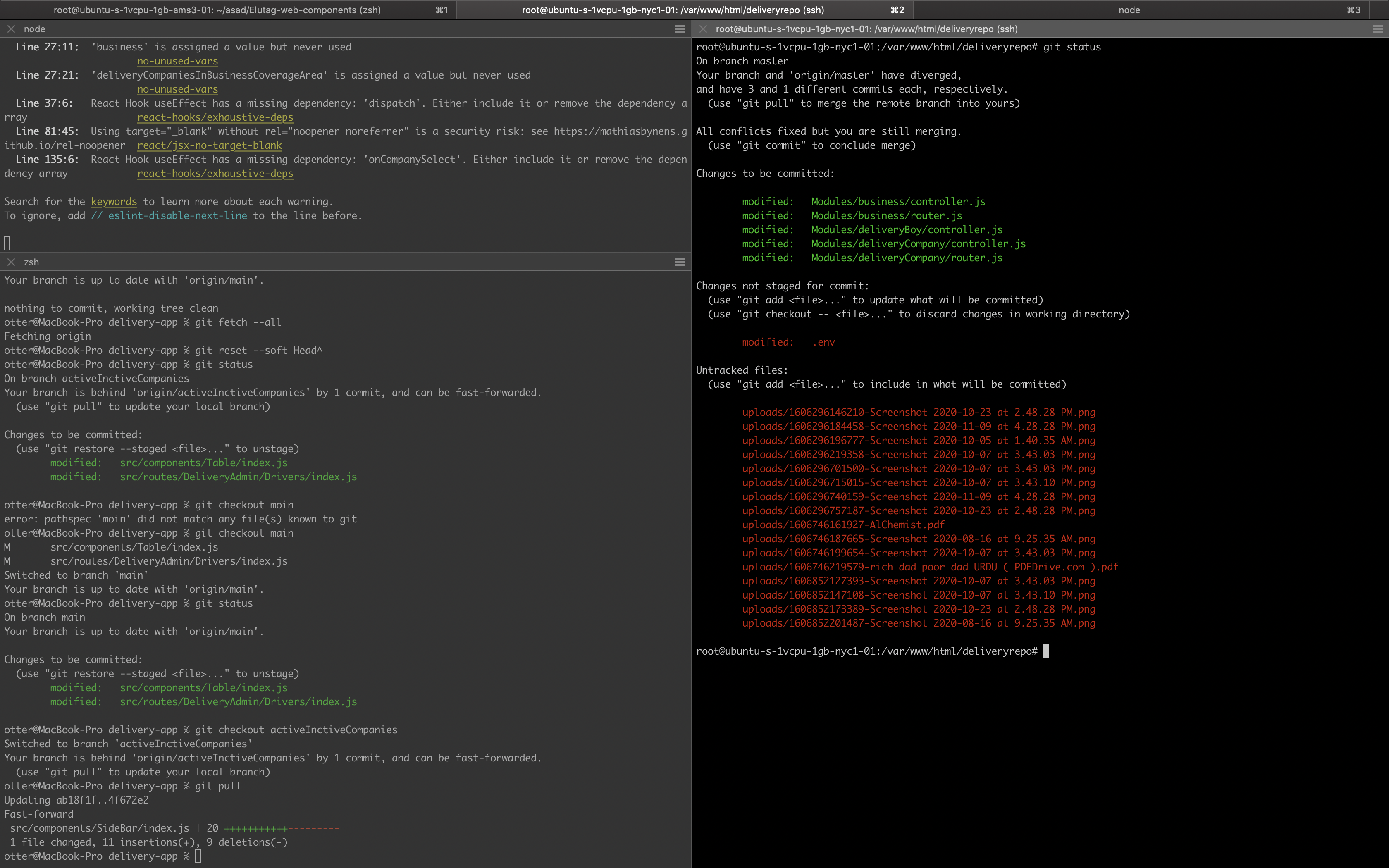The width and height of the screenshot is (1389, 868).
Task: Close the deliveryrepo ssh pane
Action: (703, 29)
